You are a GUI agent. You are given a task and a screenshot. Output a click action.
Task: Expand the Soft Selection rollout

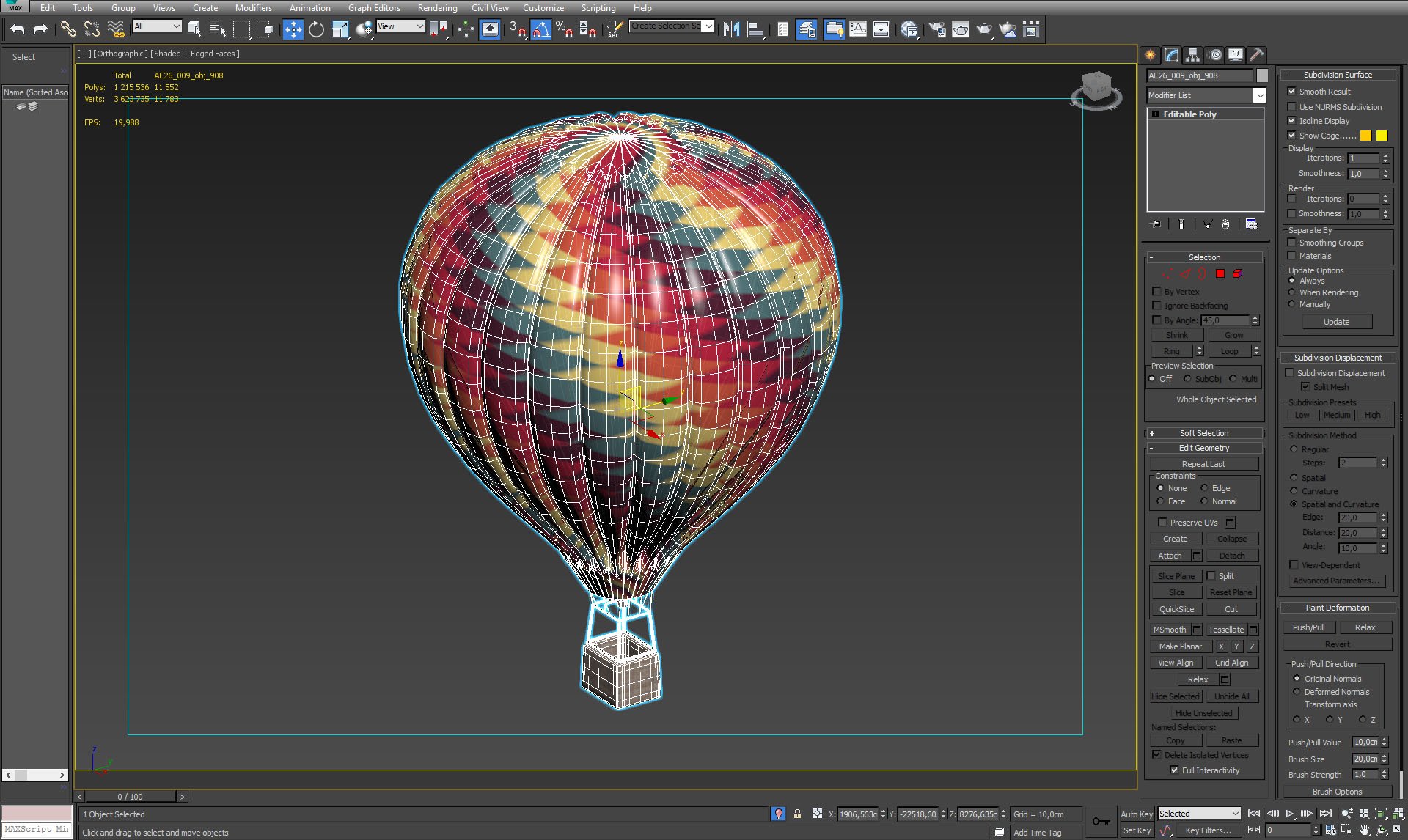[1204, 433]
